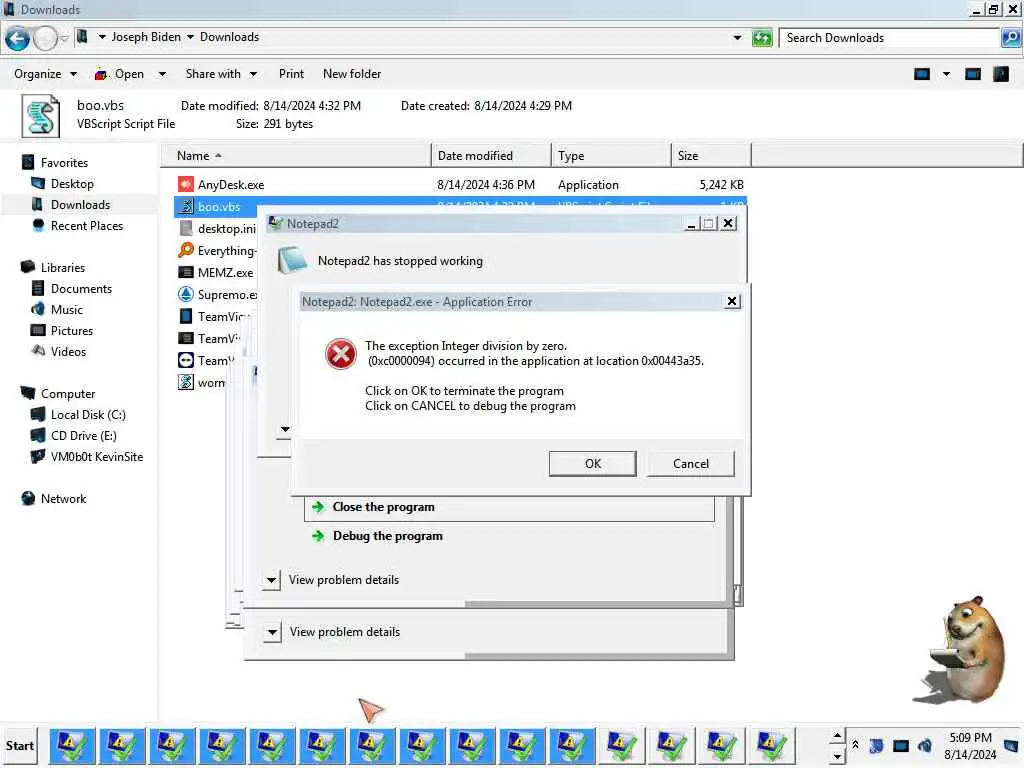Sort by Name column header
1024x768 pixels.
[297, 155]
